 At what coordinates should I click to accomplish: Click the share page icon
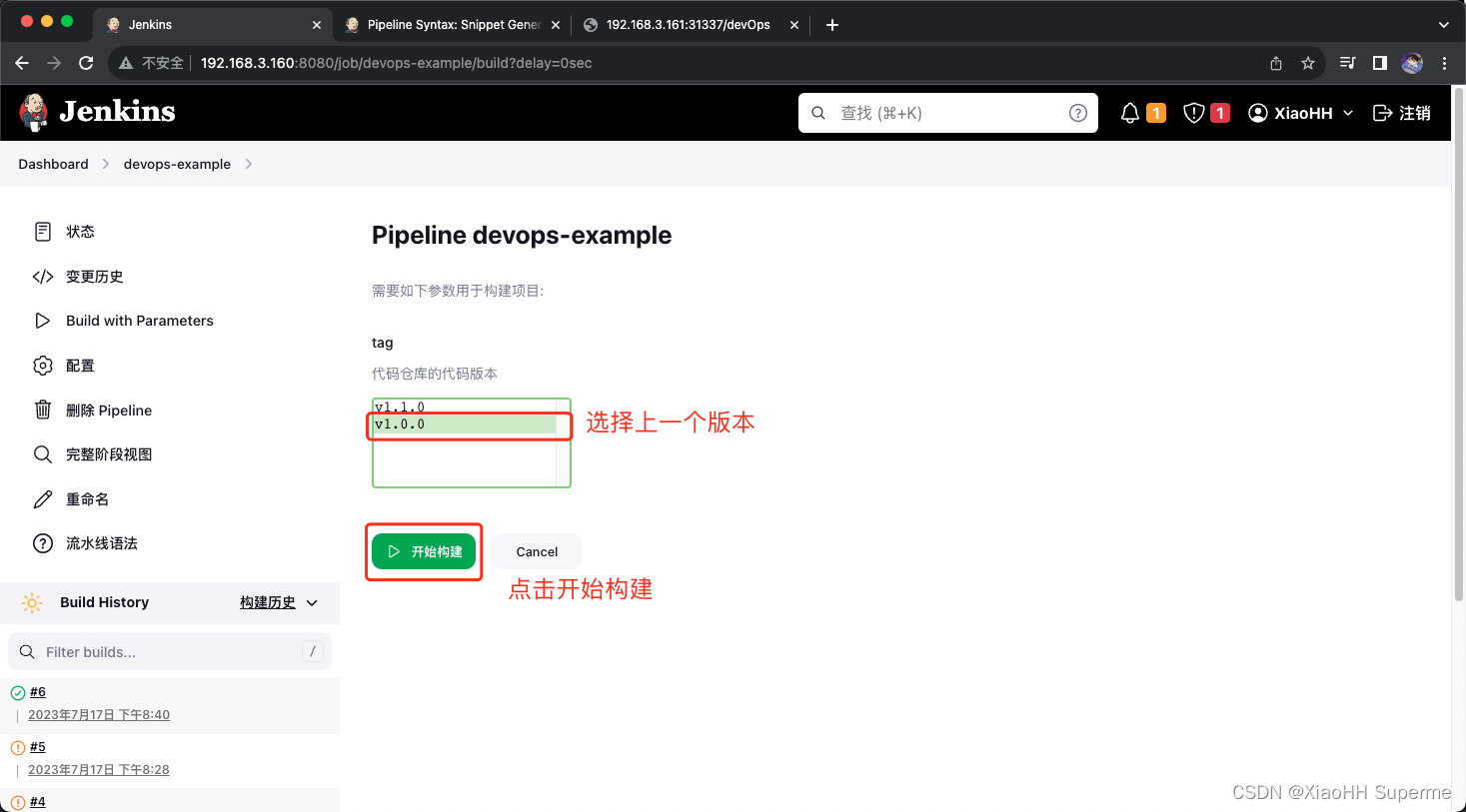pyautogui.click(x=1276, y=63)
